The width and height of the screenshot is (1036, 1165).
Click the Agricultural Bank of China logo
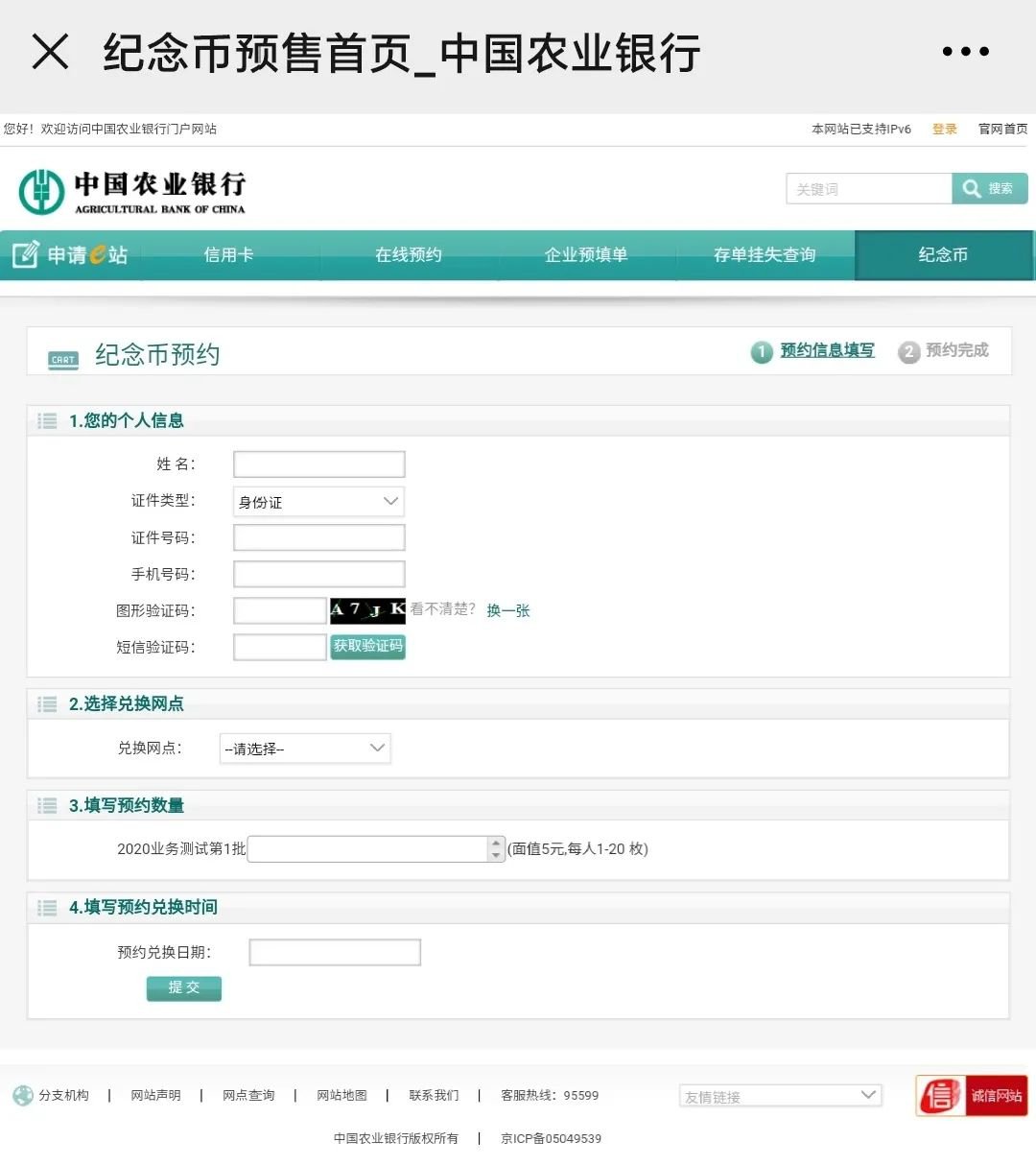point(132,192)
